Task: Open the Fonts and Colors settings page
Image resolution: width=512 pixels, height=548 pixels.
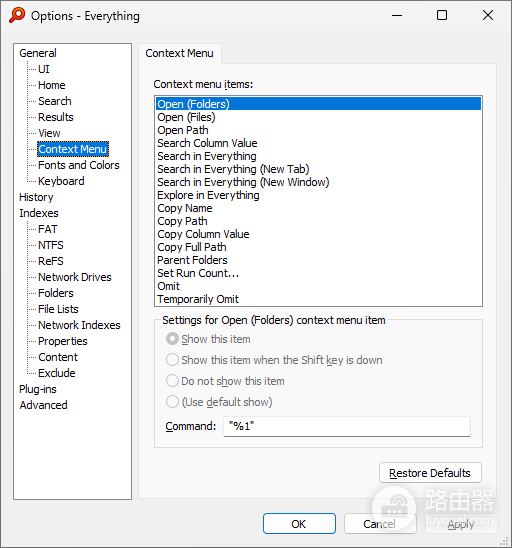Action: click(x=79, y=165)
